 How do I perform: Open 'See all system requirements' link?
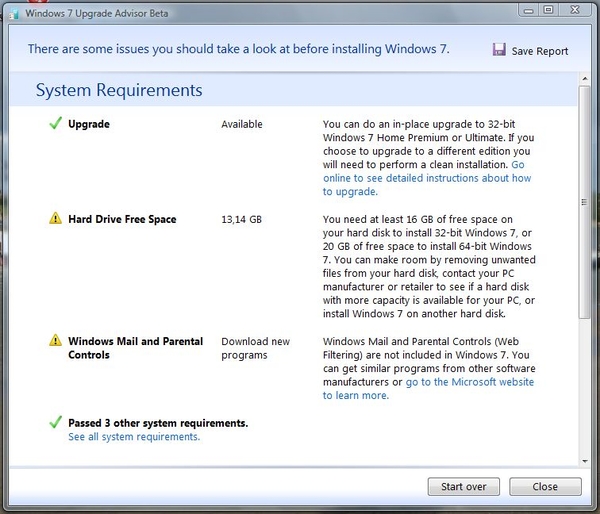(x=134, y=437)
